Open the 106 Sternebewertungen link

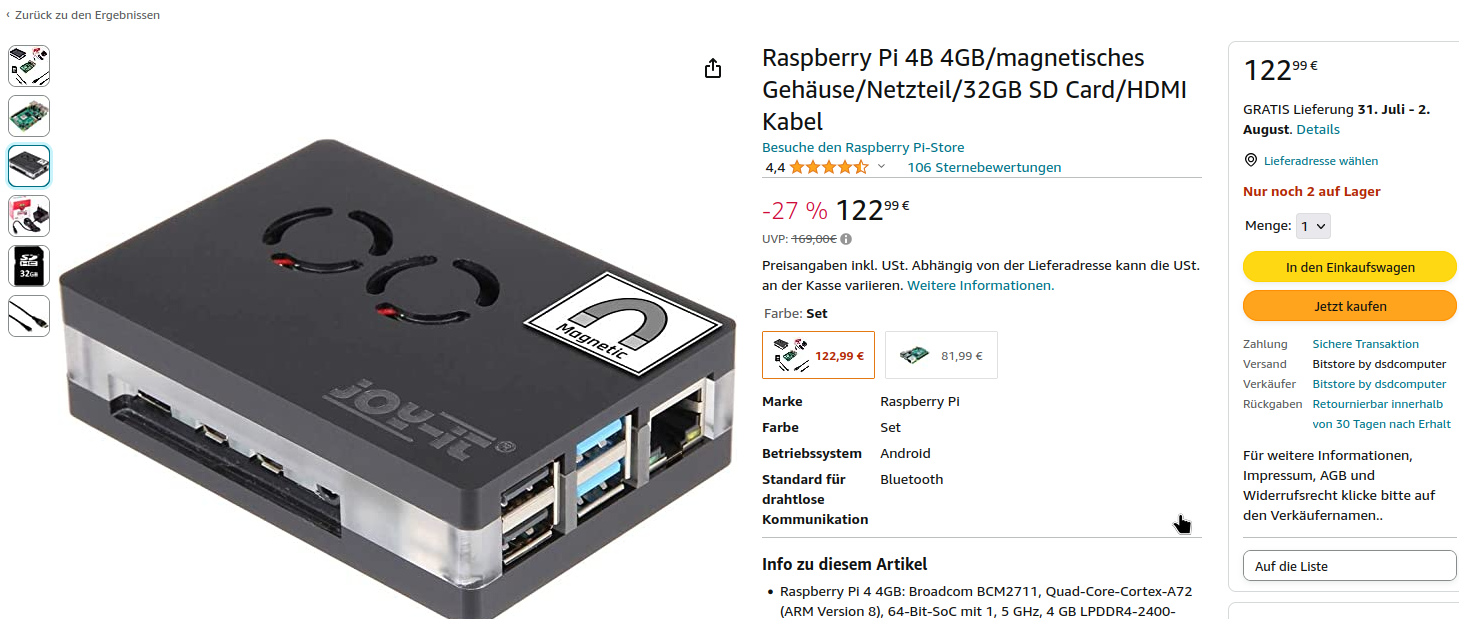tap(984, 167)
